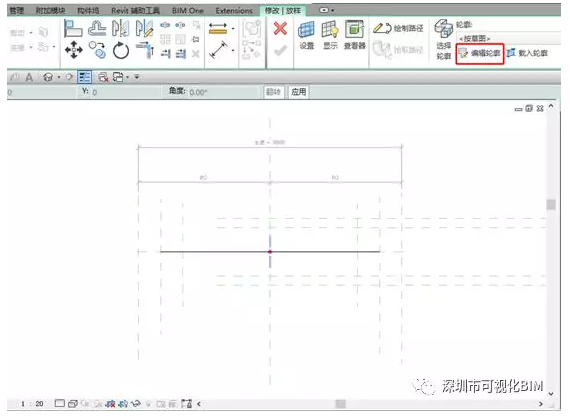Click the restore view window button
Viewport: 570px width, 417px height.
click(529, 108)
